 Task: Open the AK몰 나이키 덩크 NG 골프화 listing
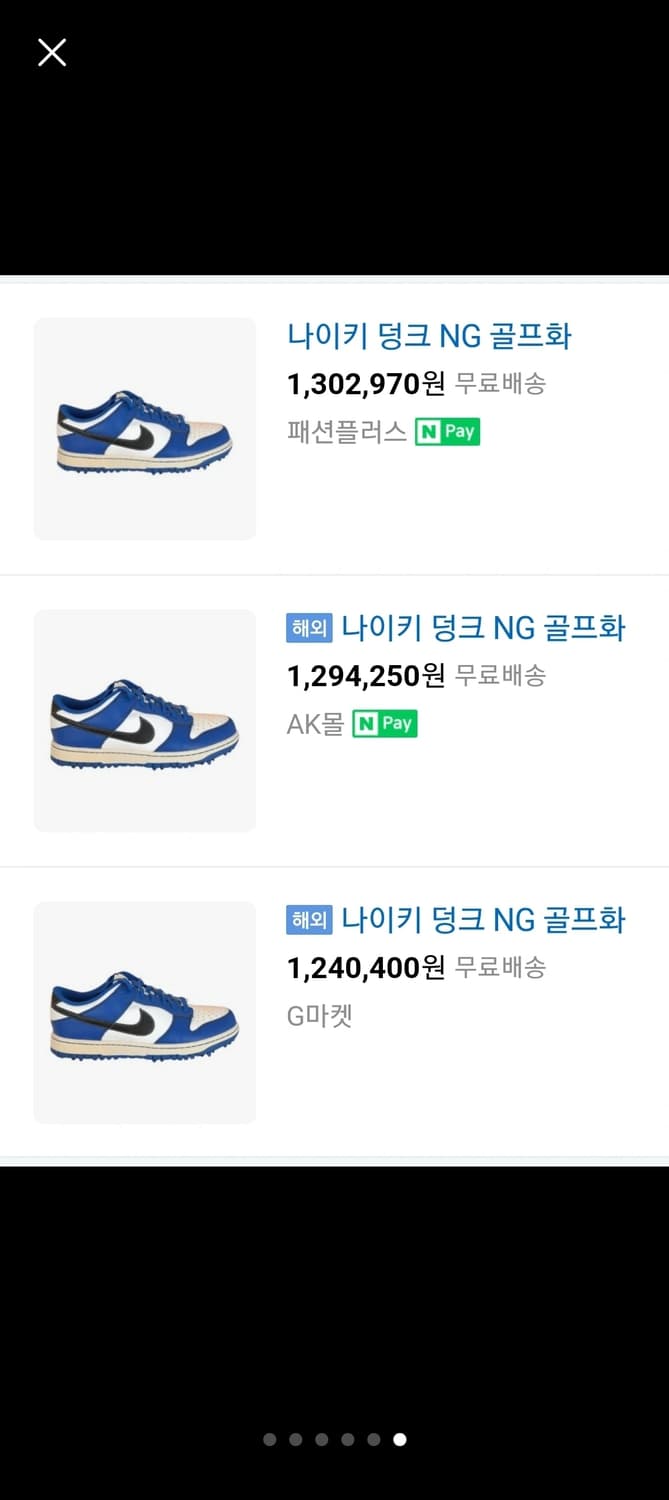(x=482, y=627)
